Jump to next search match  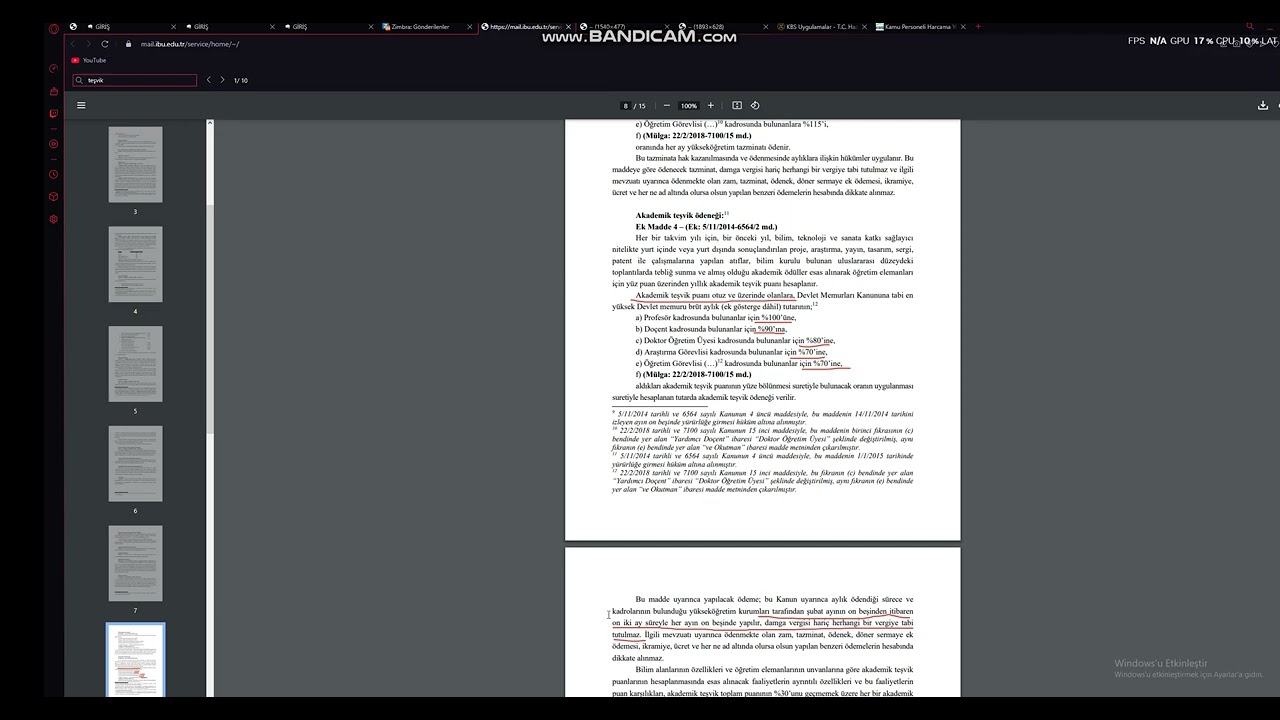222,80
